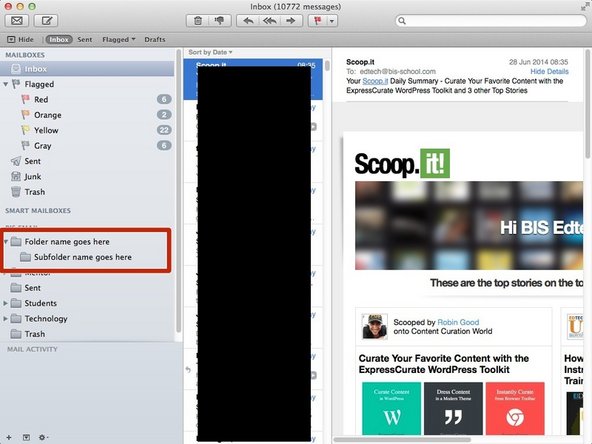Viewport: 592px width, 444px height.
Task: Switch to Drafts in favorites bar
Action: click(x=155, y=39)
